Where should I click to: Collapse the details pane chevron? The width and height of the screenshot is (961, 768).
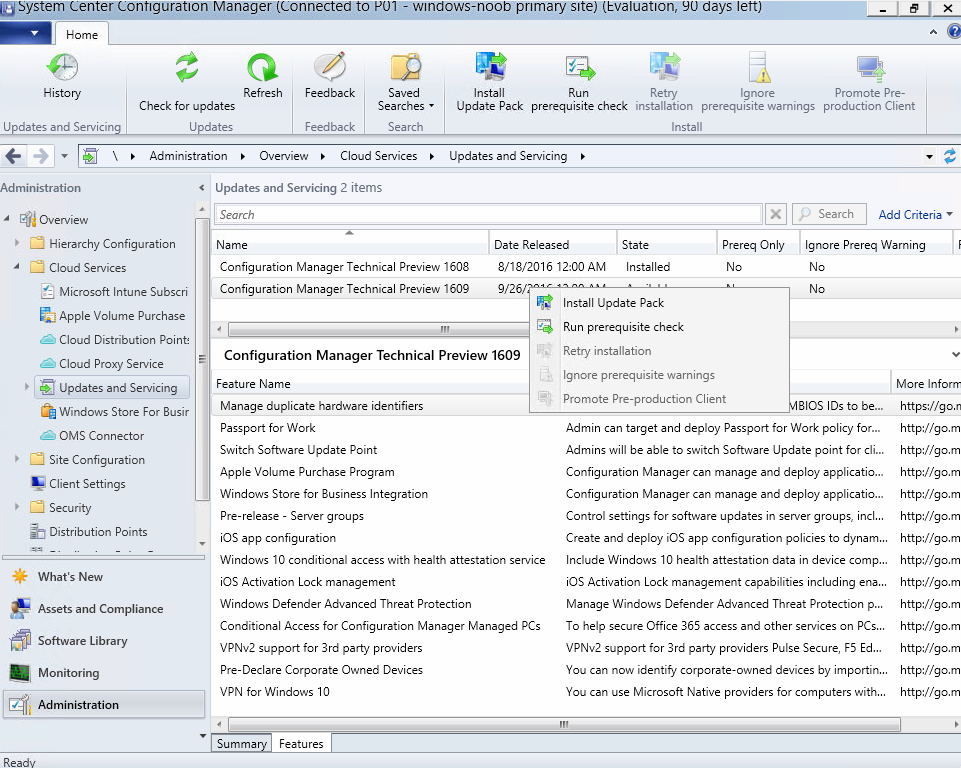(955, 355)
